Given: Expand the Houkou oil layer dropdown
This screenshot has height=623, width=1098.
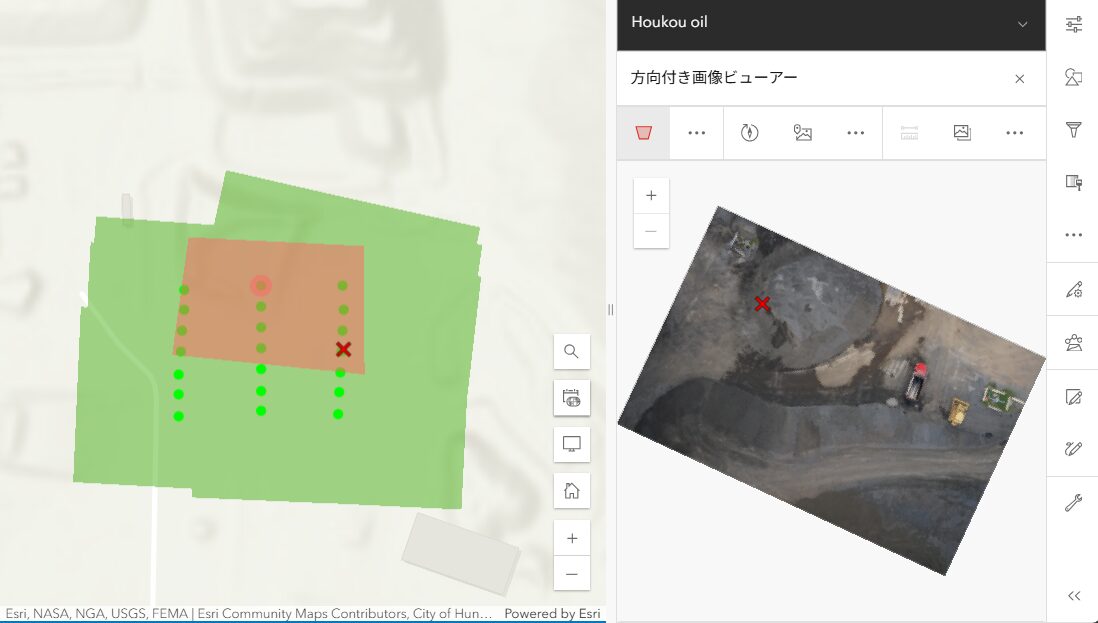Looking at the screenshot, I should click(x=1022, y=24).
